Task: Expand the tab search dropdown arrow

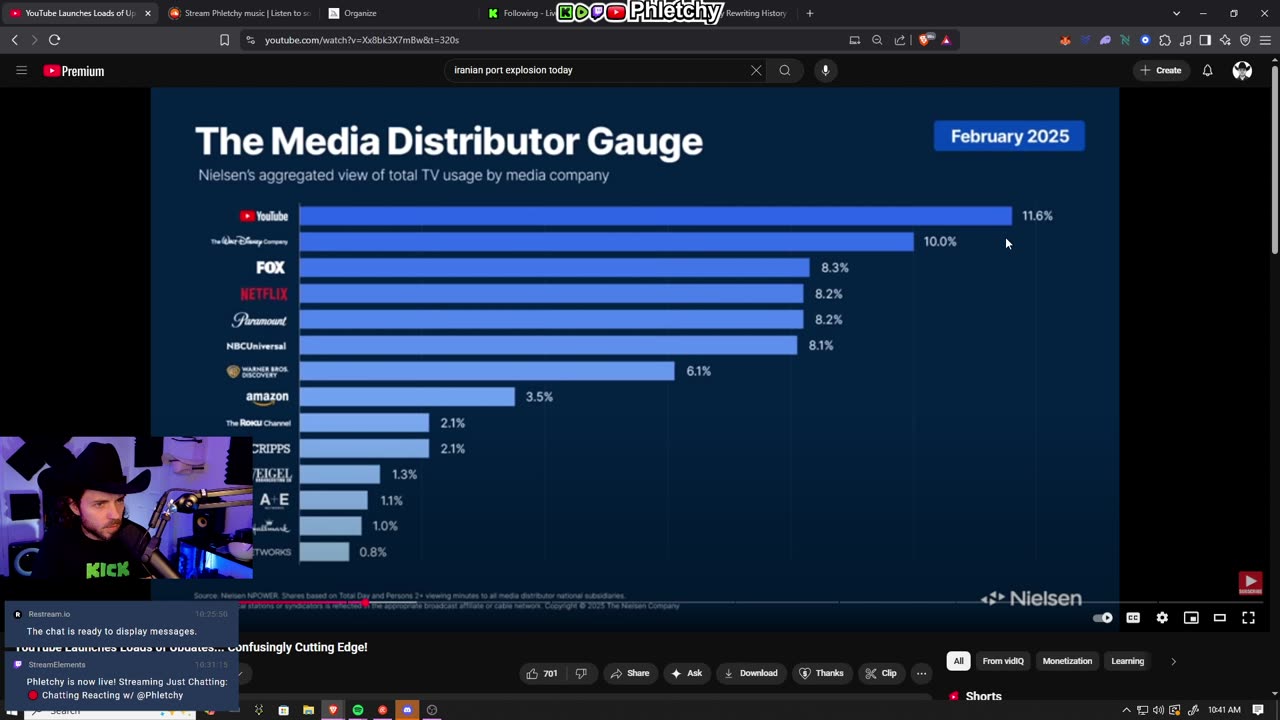Action: coord(1176,13)
